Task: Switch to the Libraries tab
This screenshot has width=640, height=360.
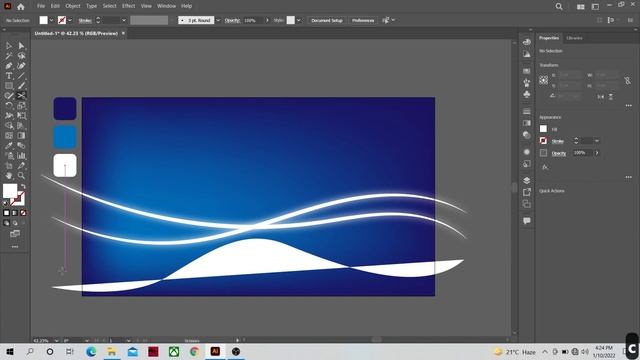Action: click(x=574, y=38)
